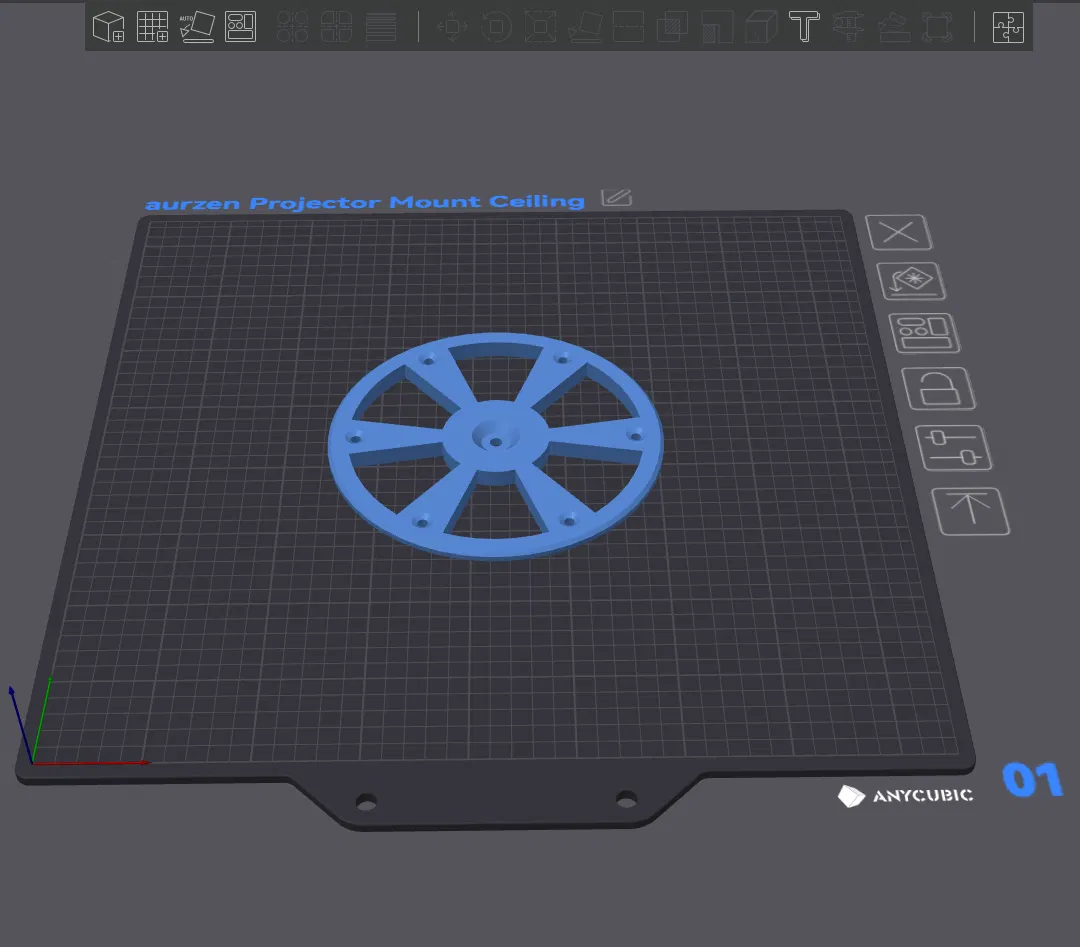
Task: Select the Scale tool
Action: pos(540,27)
